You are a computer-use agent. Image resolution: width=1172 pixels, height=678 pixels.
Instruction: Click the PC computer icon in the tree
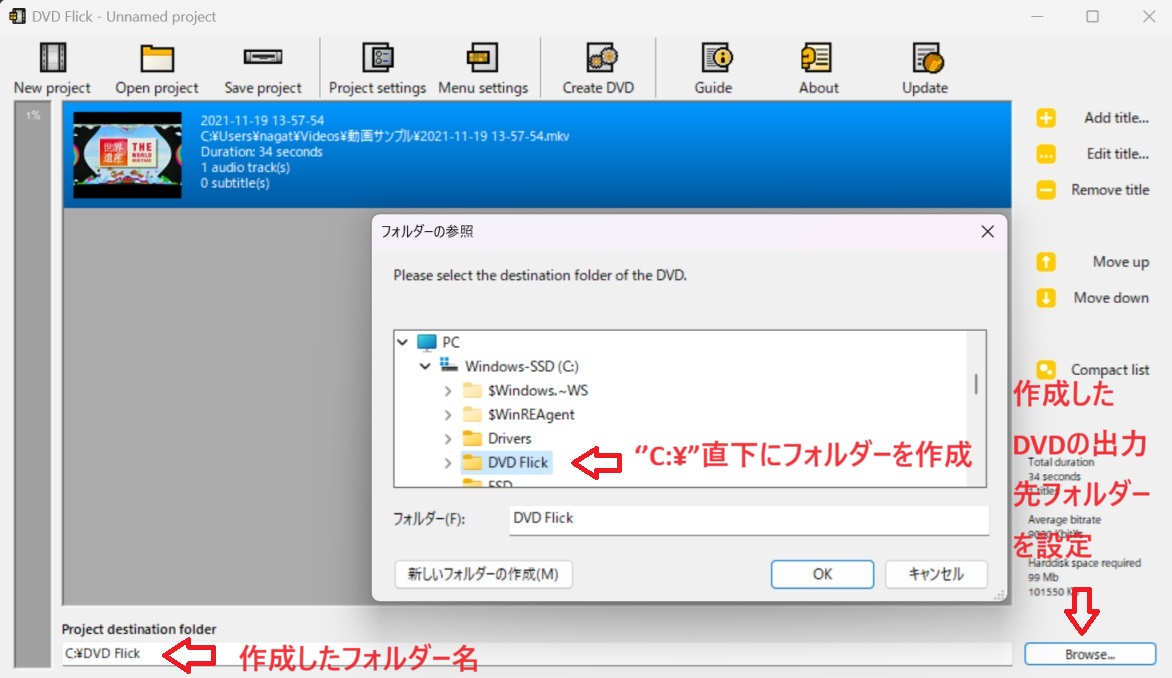pyautogui.click(x=427, y=342)
